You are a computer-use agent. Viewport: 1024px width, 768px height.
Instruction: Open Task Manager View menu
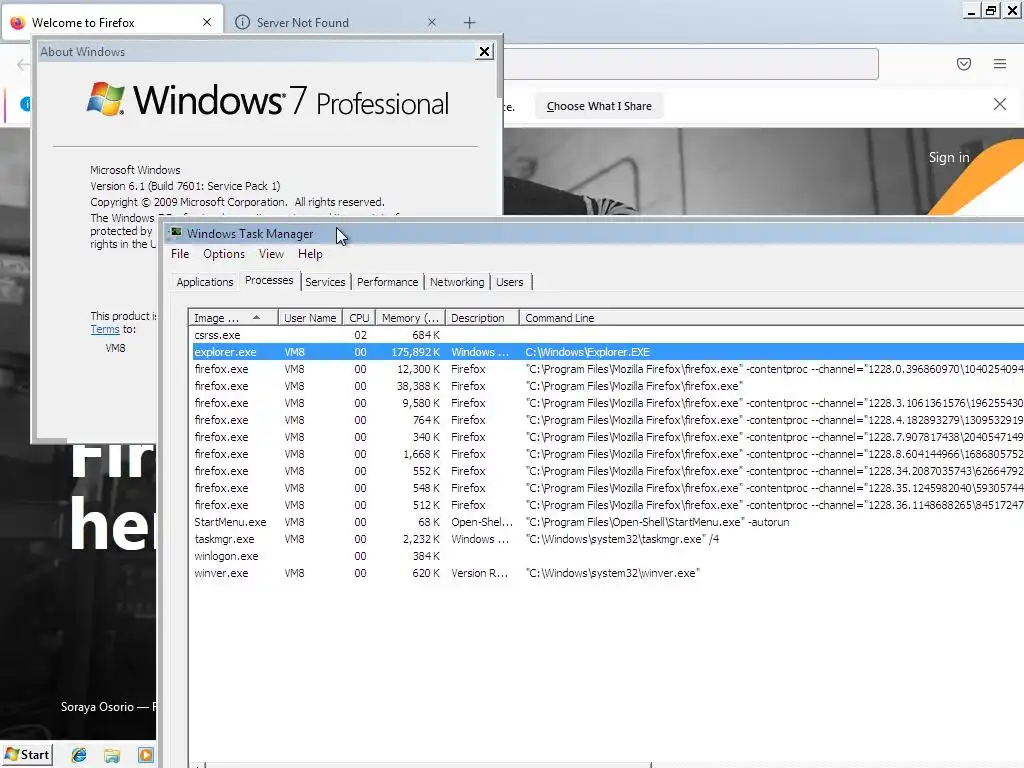271,254
